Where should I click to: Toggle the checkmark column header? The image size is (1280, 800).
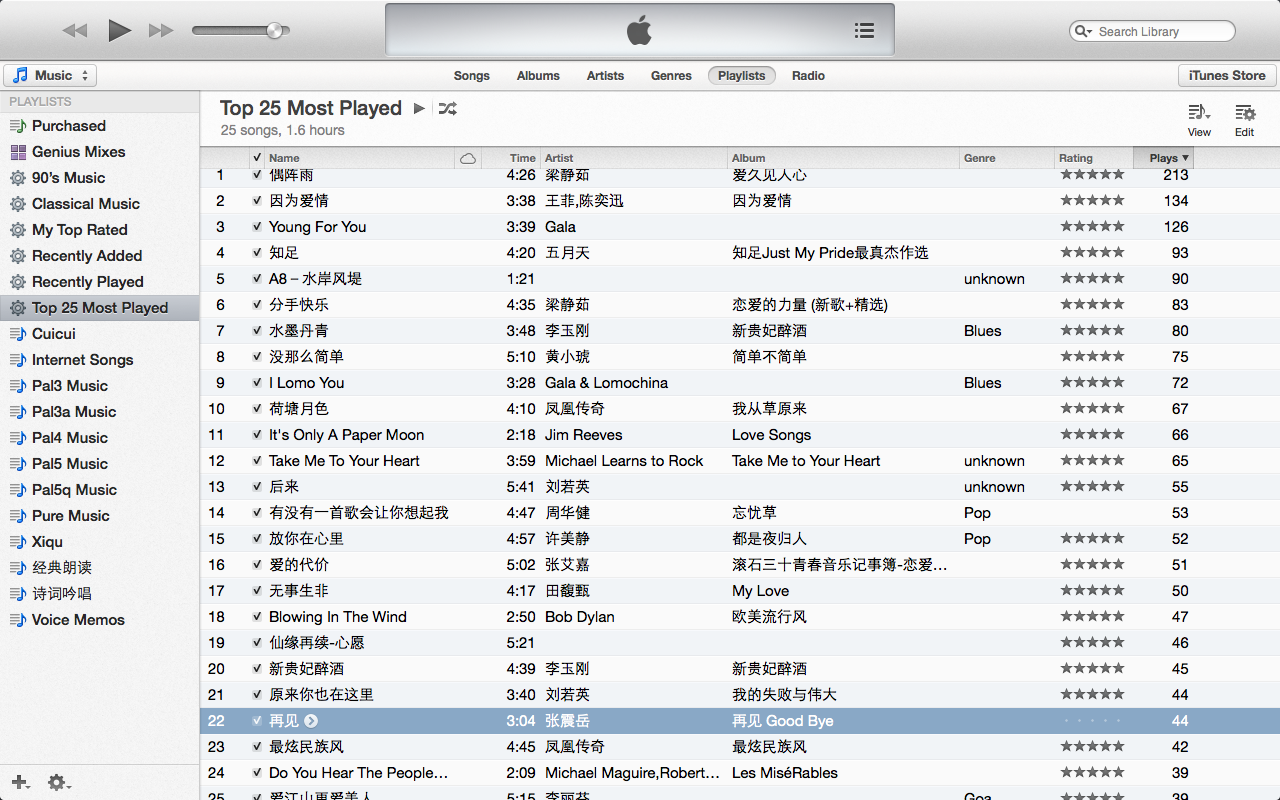pyautogui.click(x=257, y=158)
